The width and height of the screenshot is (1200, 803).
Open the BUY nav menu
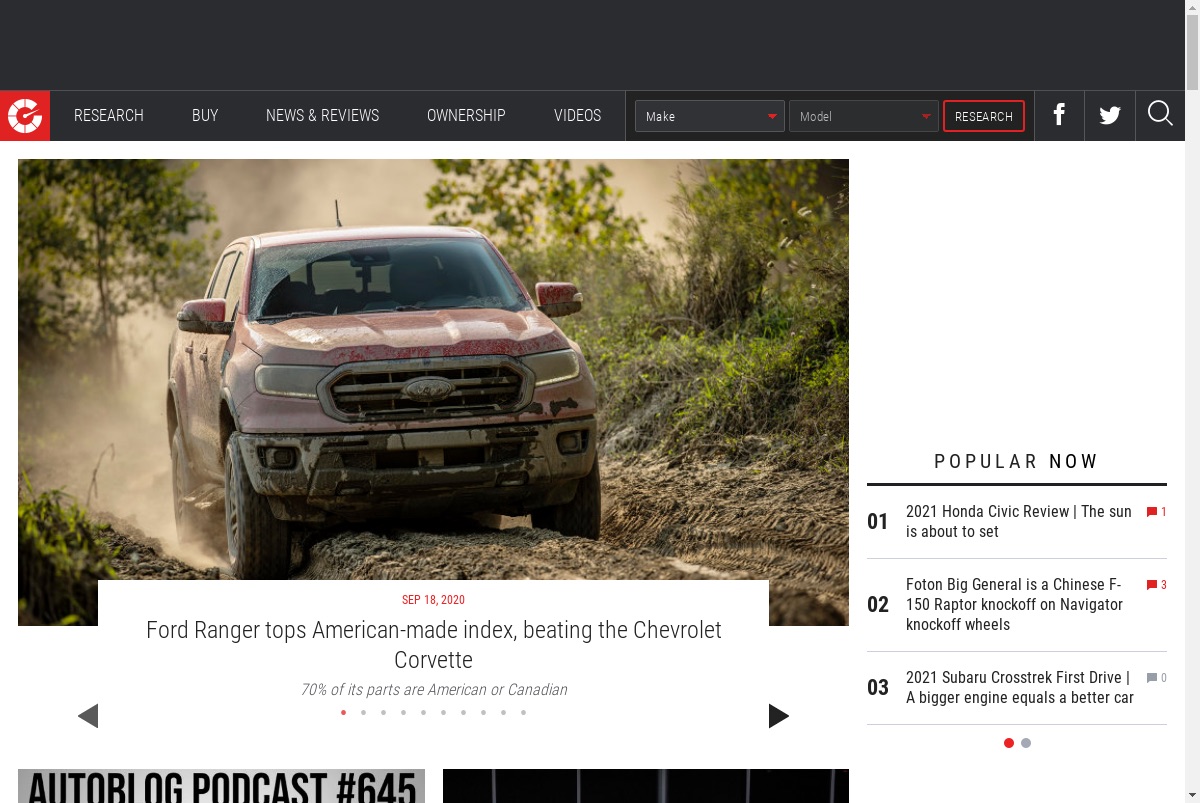205,116
